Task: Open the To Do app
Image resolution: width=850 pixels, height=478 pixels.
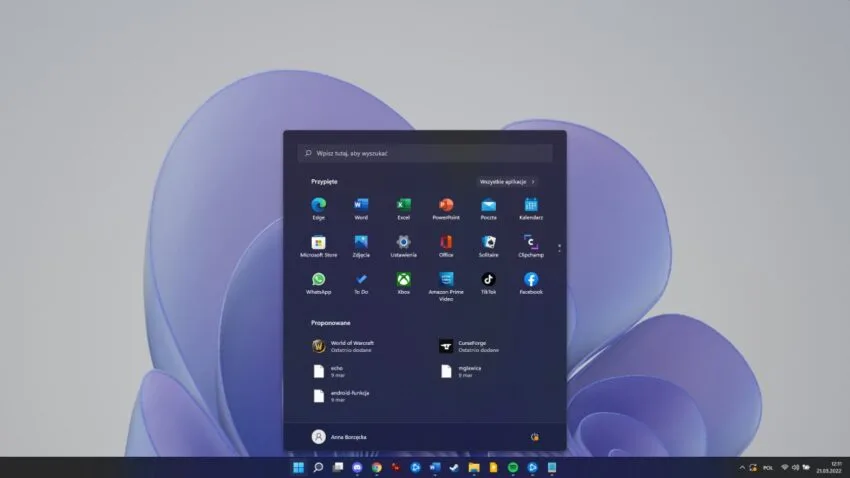Action: click(361, 283)
